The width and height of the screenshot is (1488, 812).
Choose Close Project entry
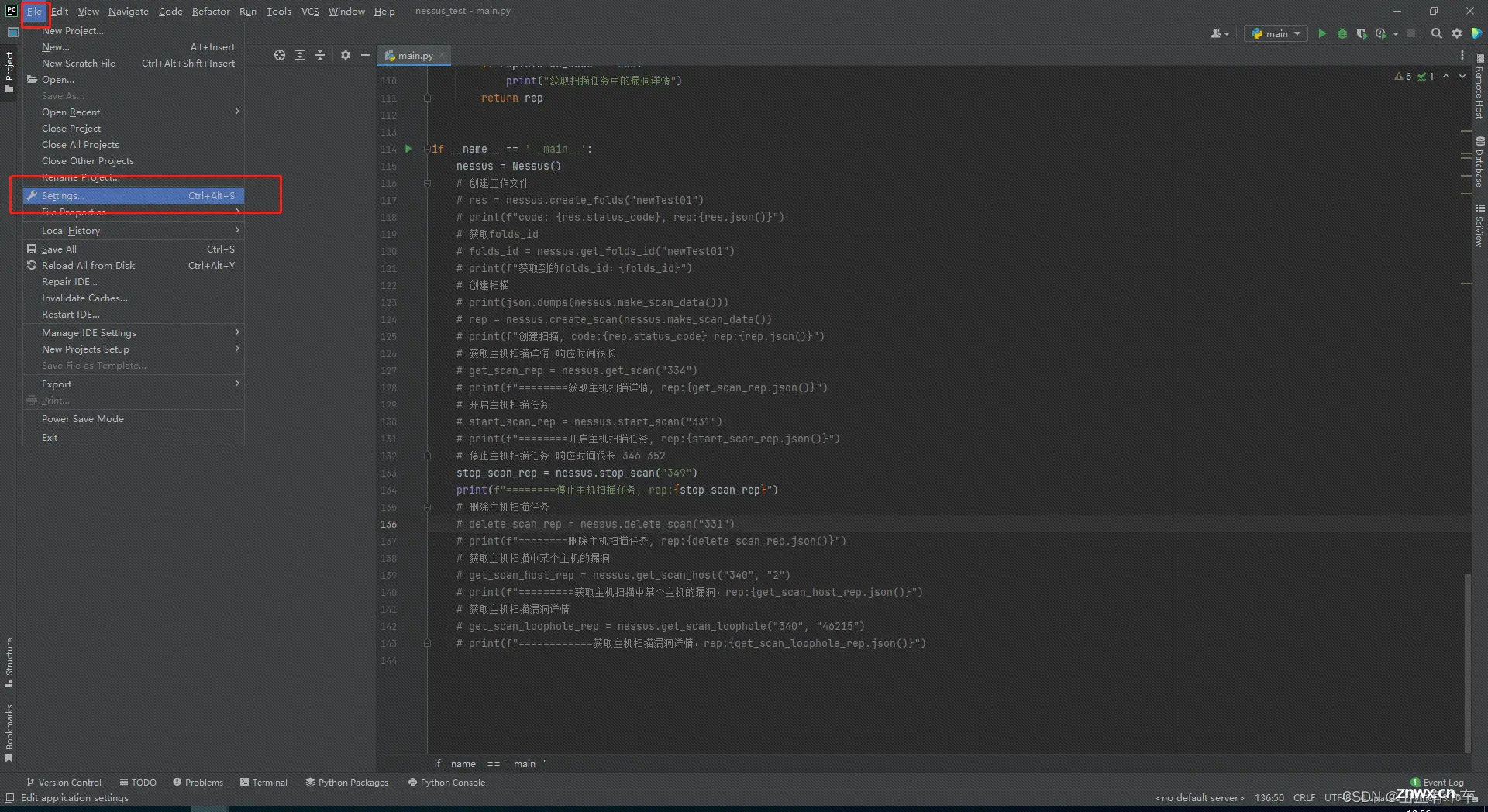133,128
